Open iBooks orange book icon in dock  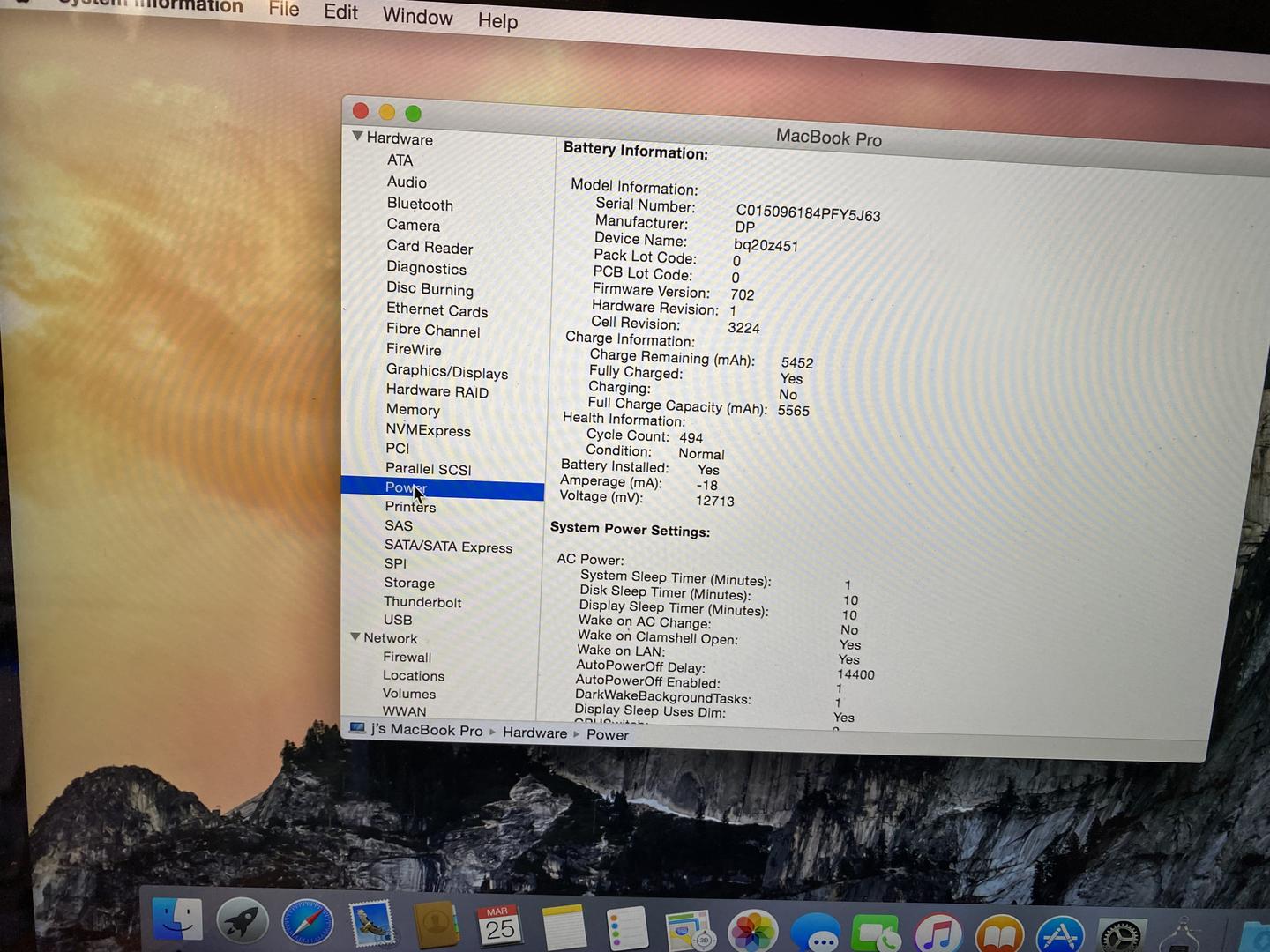coord(999,935)
